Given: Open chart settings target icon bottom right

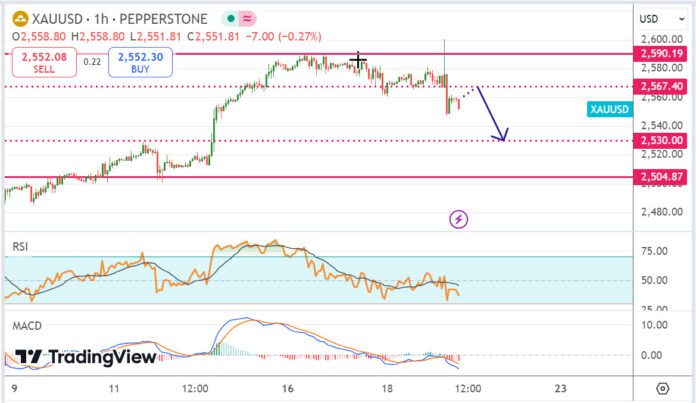Looking at the screenshot, I should tap(662, 387).
